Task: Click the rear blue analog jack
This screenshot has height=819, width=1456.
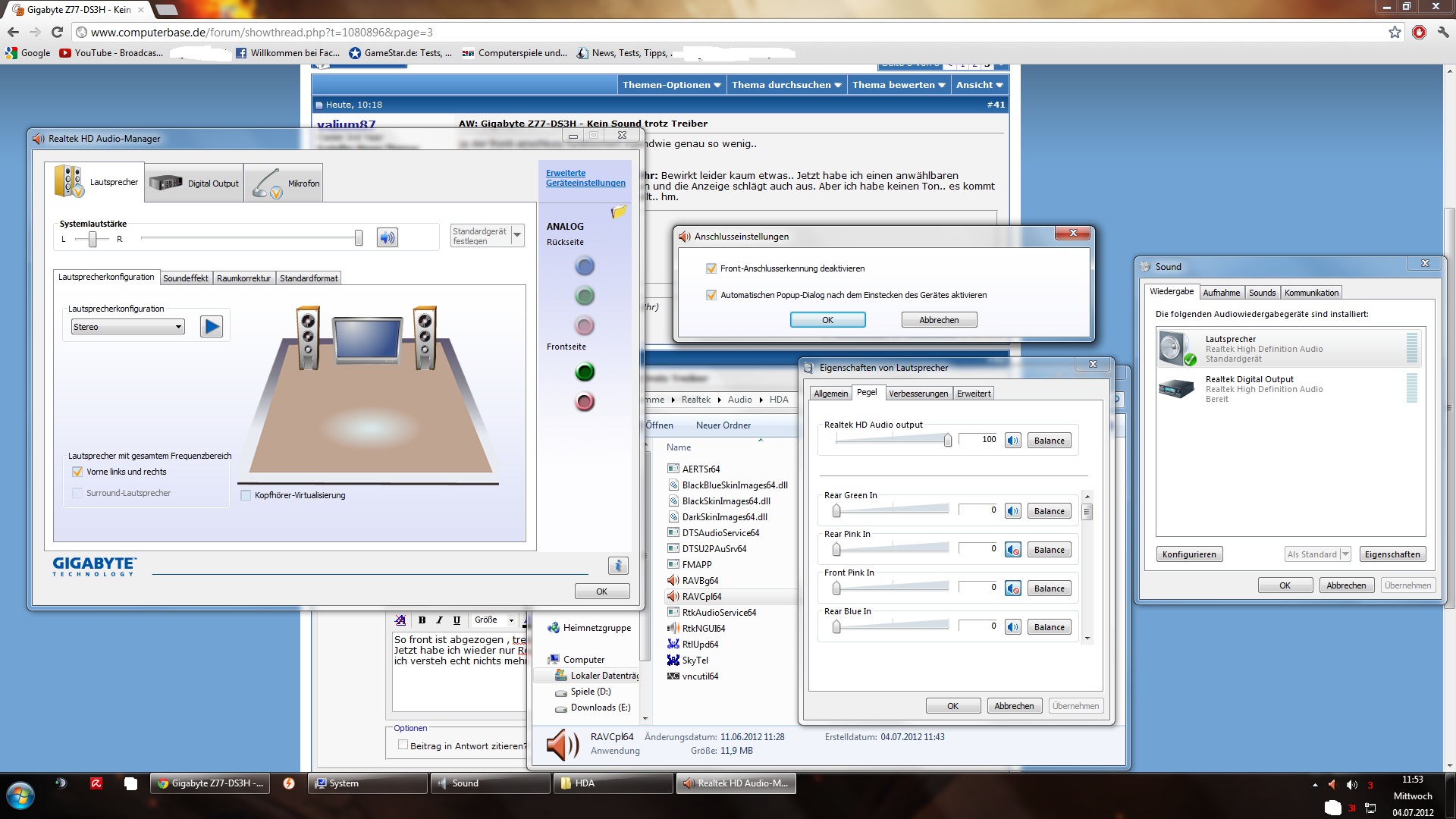Action: pyautogui.click(x=584, y=266)
